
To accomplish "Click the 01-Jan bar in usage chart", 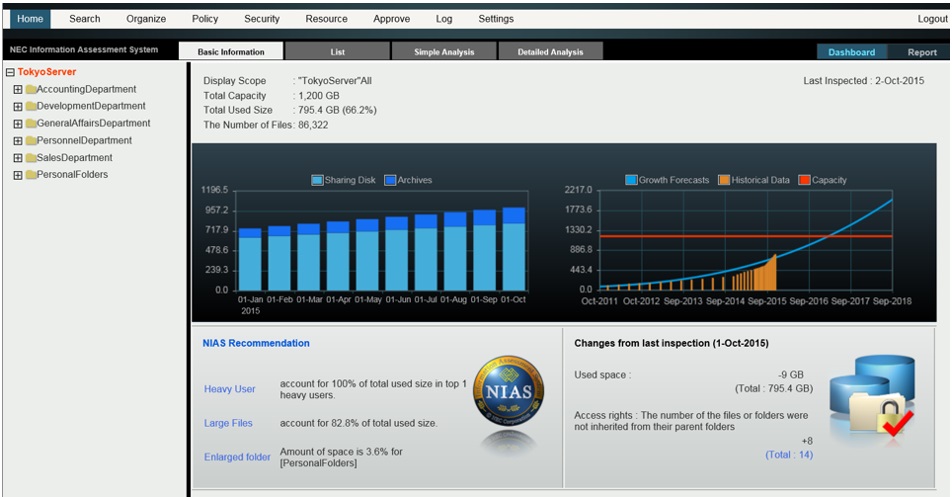I will tap(250, 259).
